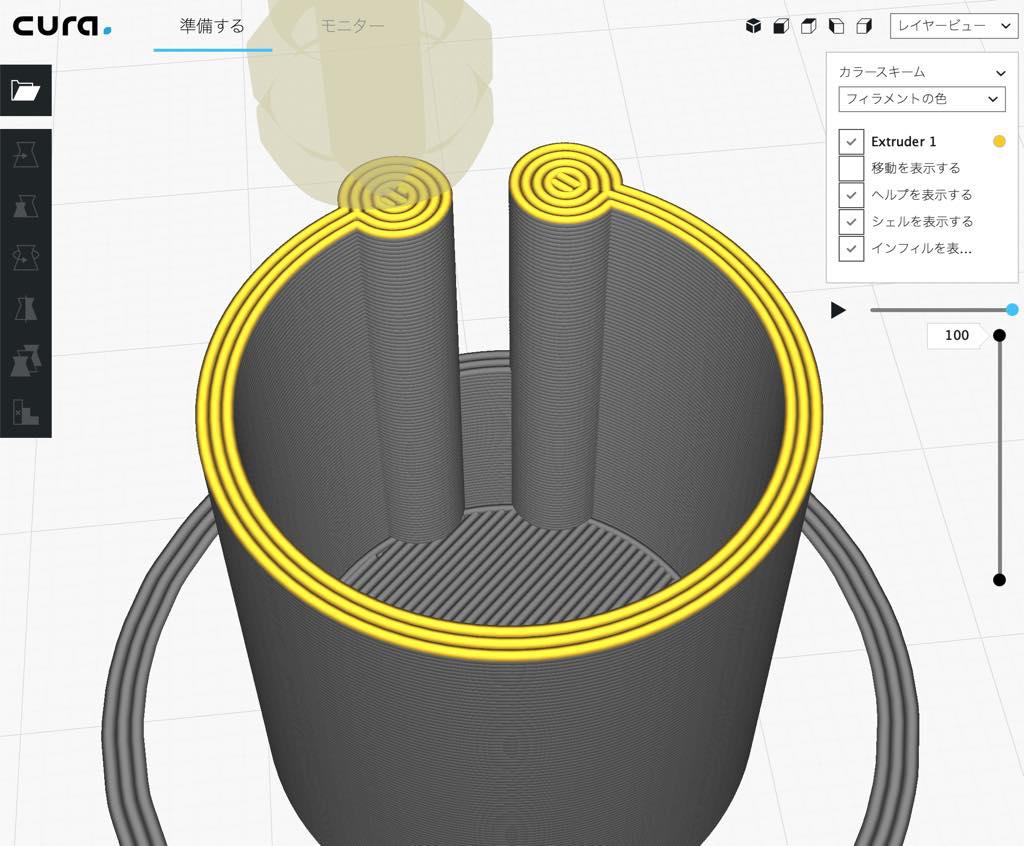Switch to left side view cube icon
Screen dimensions: 1024x846
[x=837, y=26]
